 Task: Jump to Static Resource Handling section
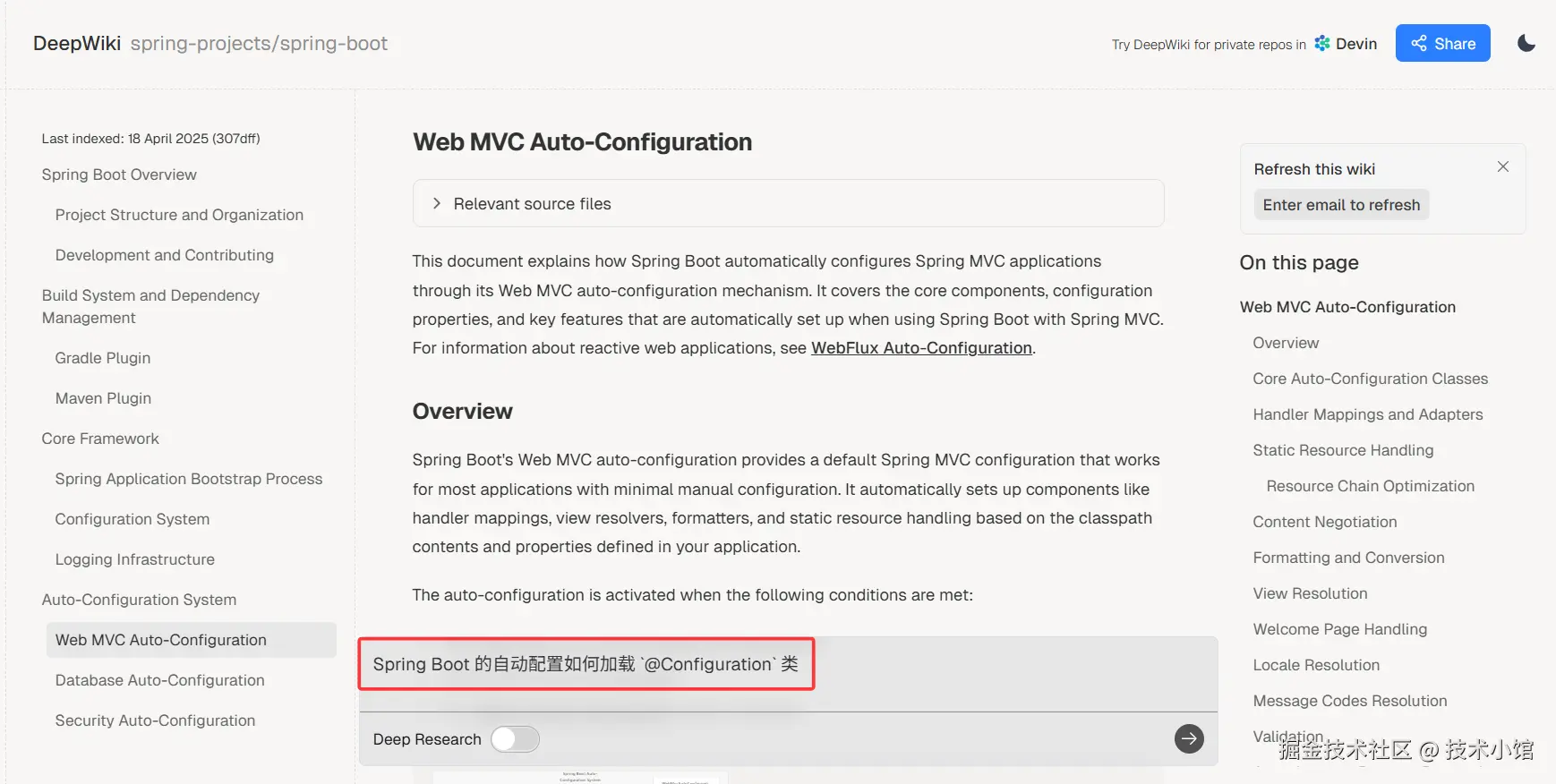click(1343, 450)
